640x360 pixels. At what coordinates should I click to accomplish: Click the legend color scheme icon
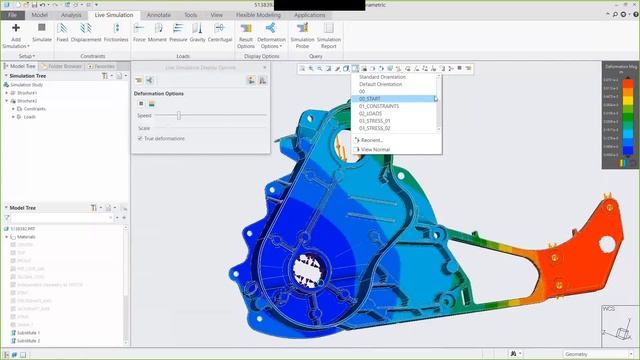pos(623,163)
